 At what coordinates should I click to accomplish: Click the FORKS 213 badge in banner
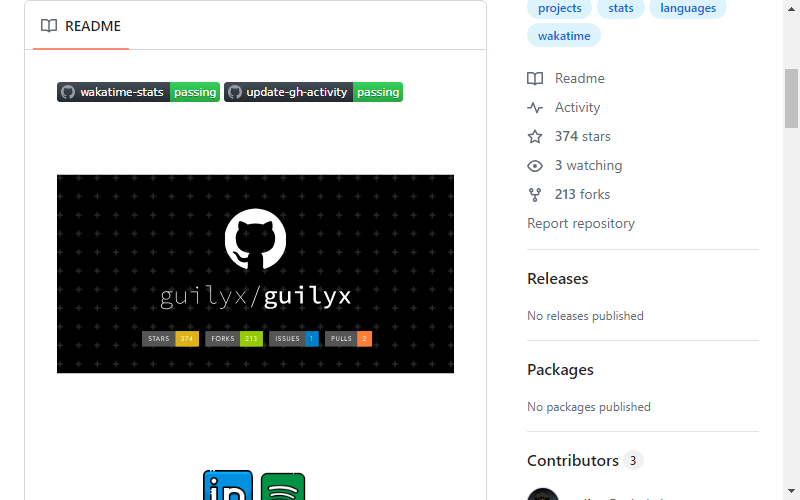[x=234, y=339]
